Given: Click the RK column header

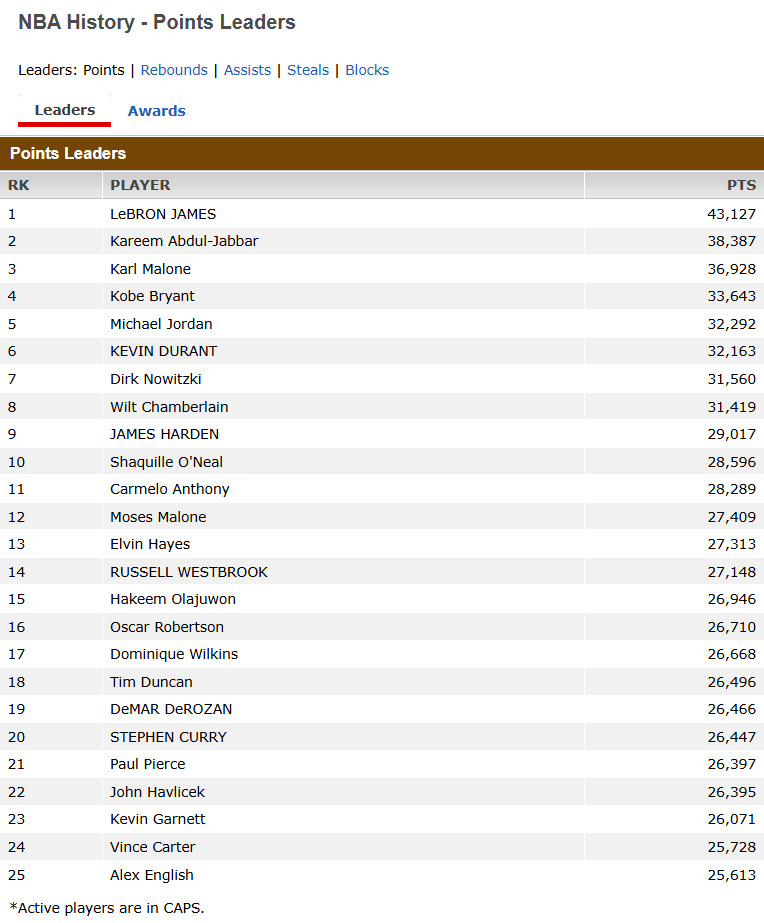Looking at the screenshot, I should [x=18, y=185].
